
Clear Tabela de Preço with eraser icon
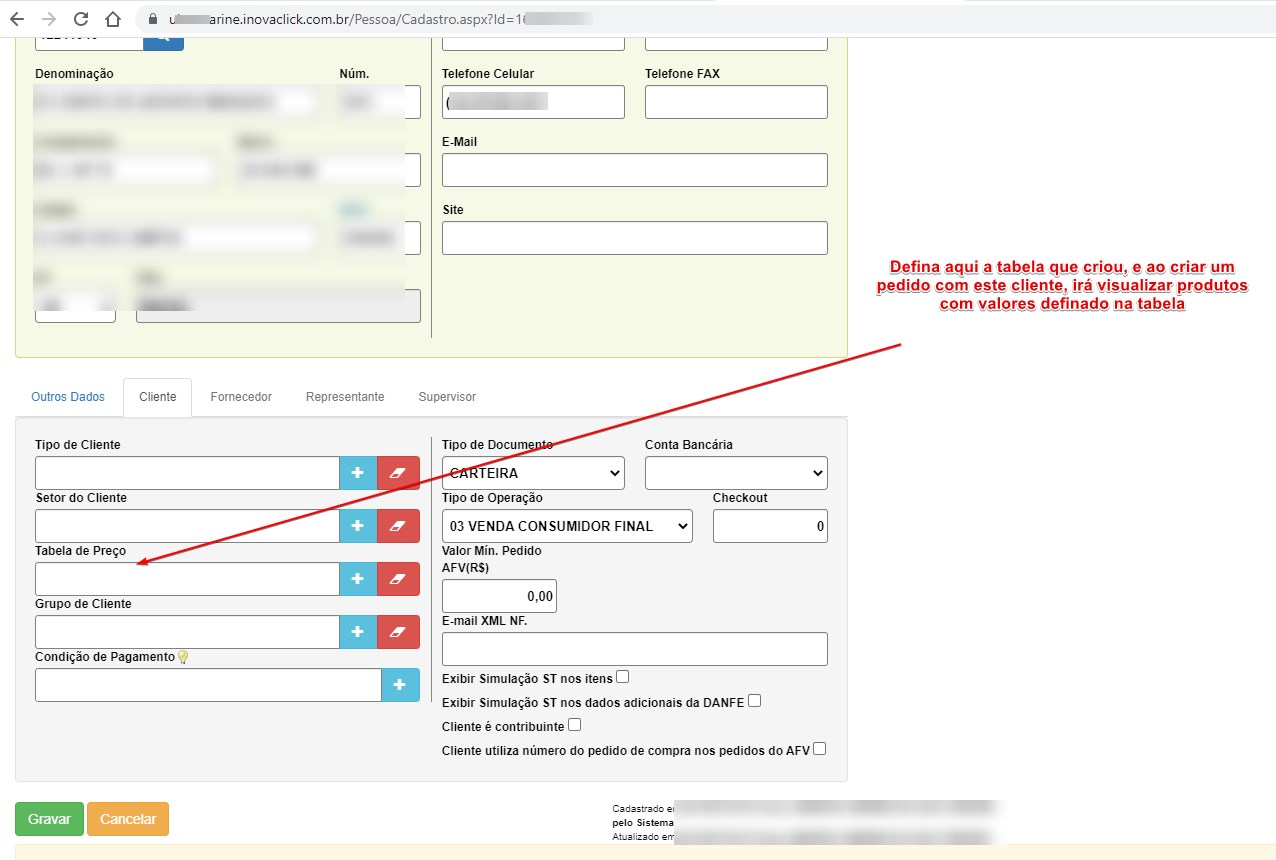click(x=398, y=579)
